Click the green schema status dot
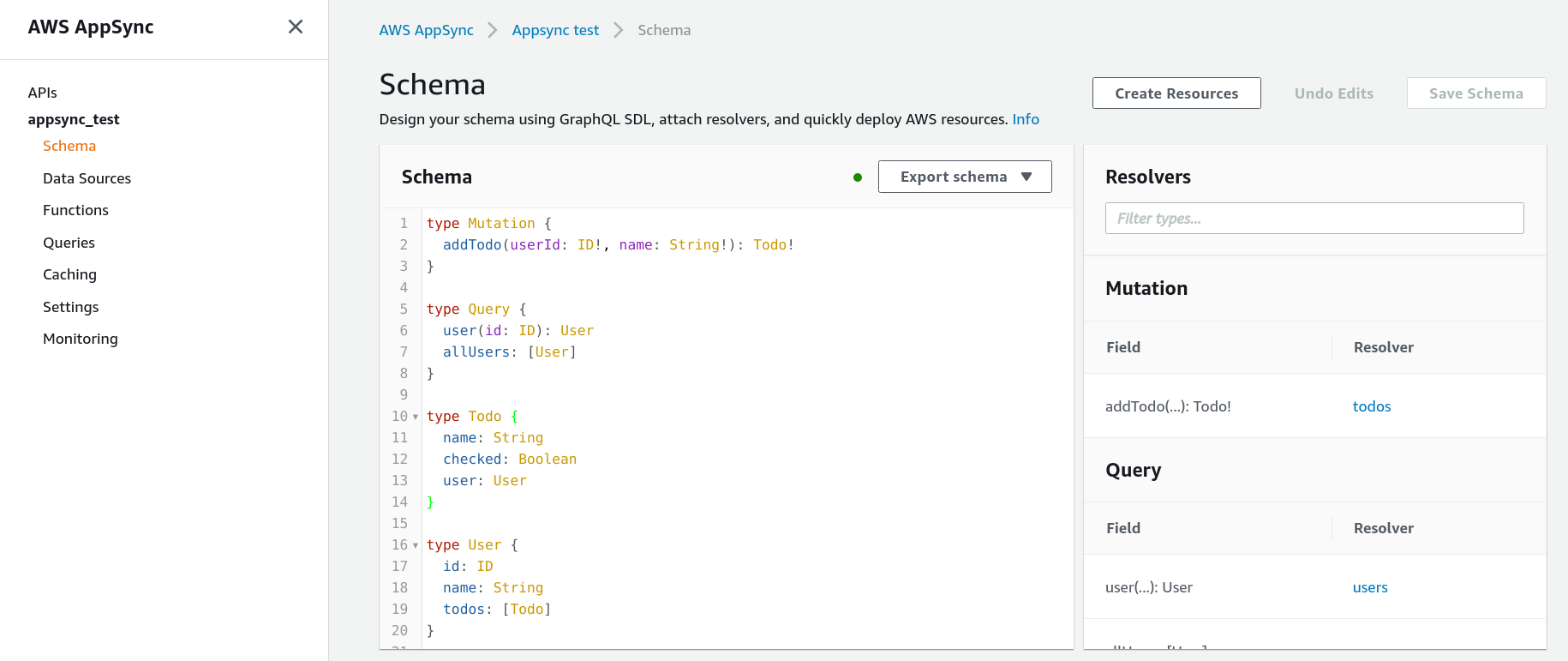The image size is (1568, 661). coord(858,177)
